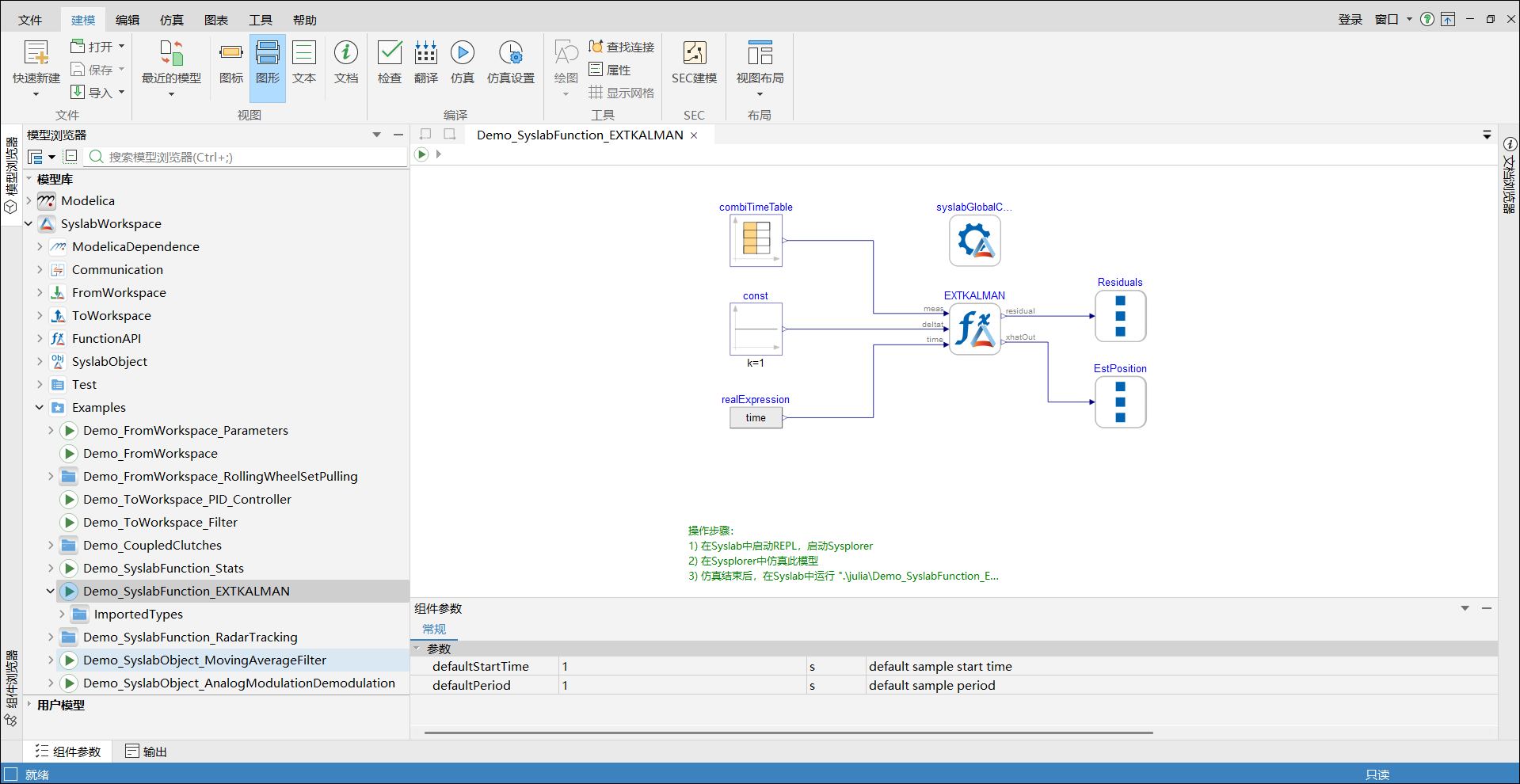Click the 快速新建 quick-new model icon
The width and height of the screenshot is (1520, 784).
tap(36, 53)
